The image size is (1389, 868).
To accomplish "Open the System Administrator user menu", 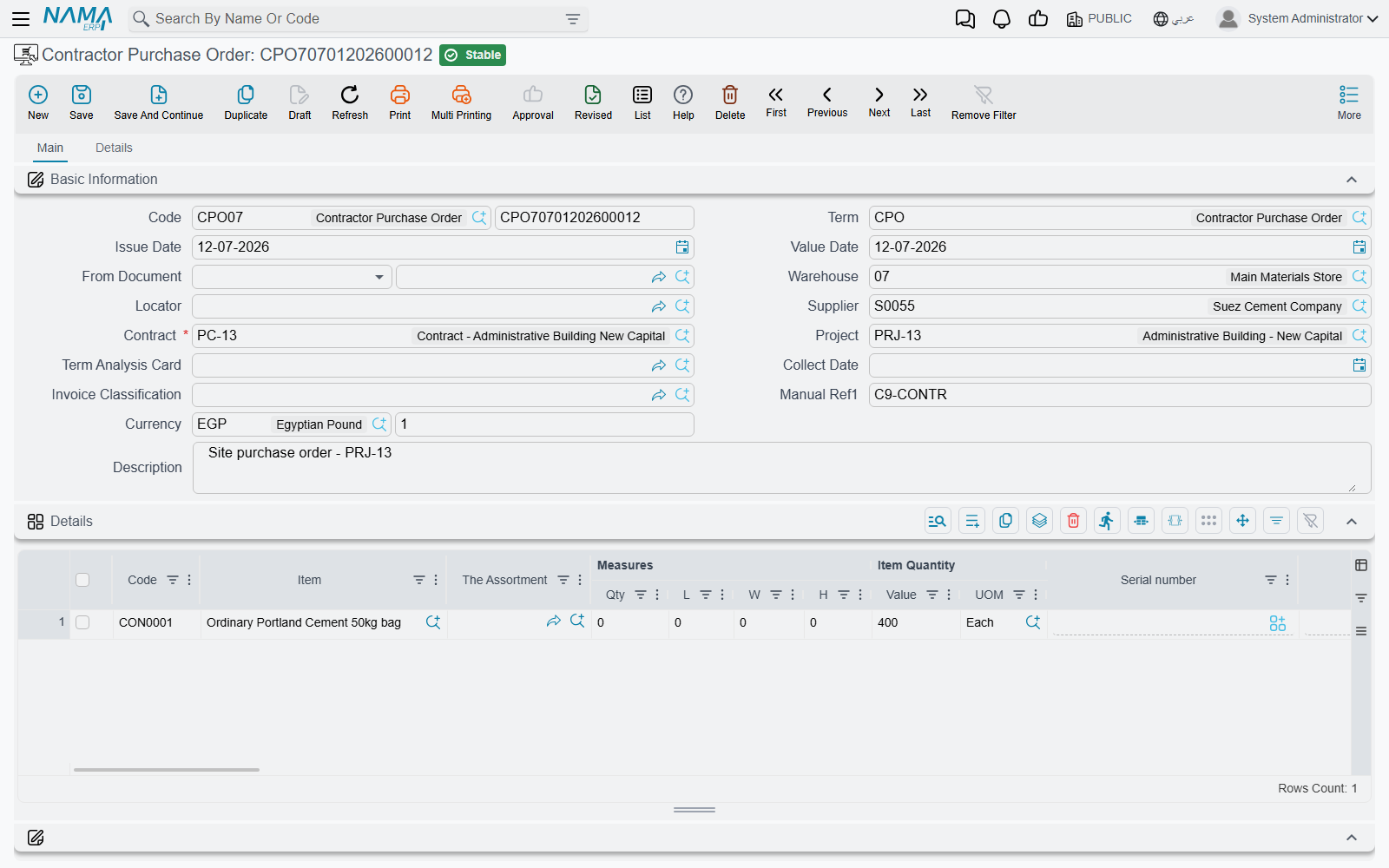I will pyautogui.click(x=1298, y=18).
